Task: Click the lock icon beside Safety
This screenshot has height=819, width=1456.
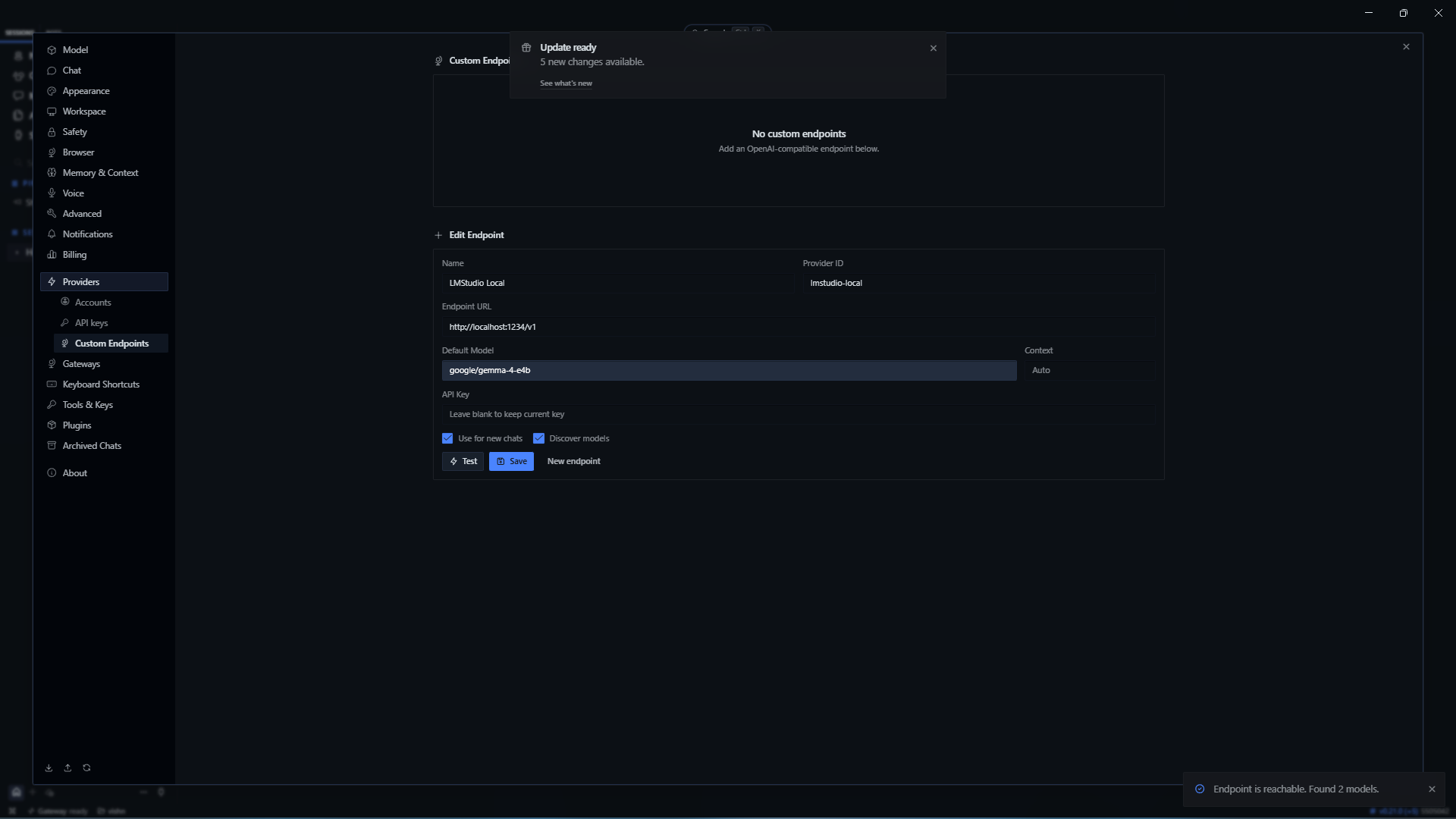Action: [x=52, y=132]
